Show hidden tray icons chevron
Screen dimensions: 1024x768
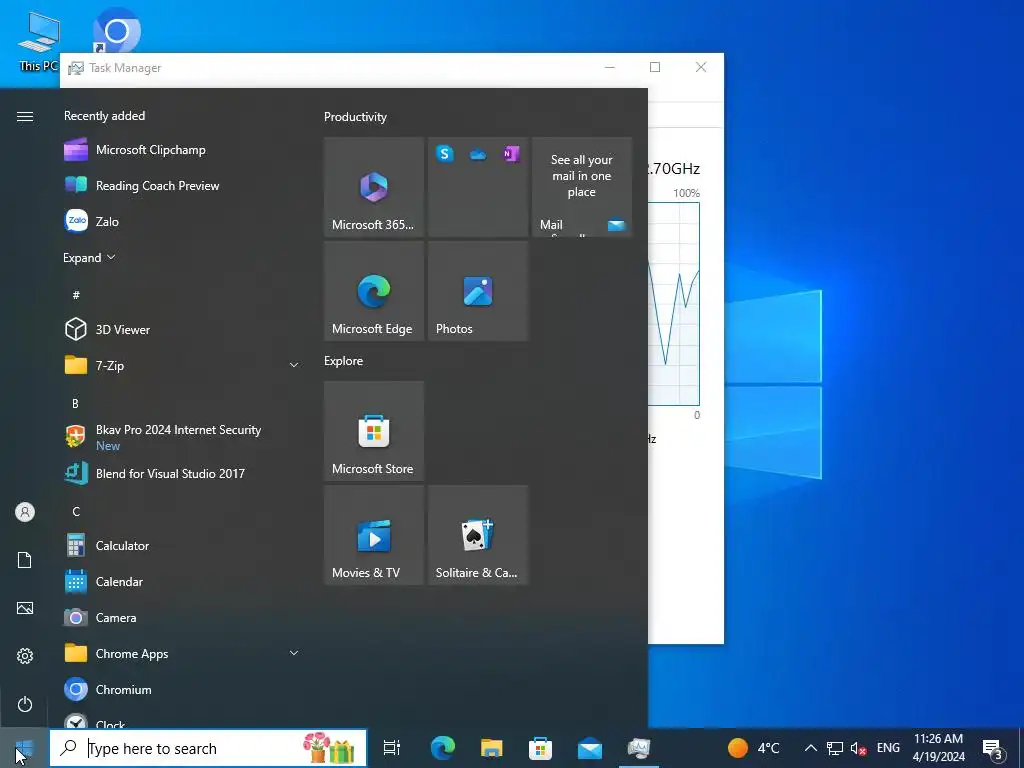pyautogui.click(x=810, y=748)
